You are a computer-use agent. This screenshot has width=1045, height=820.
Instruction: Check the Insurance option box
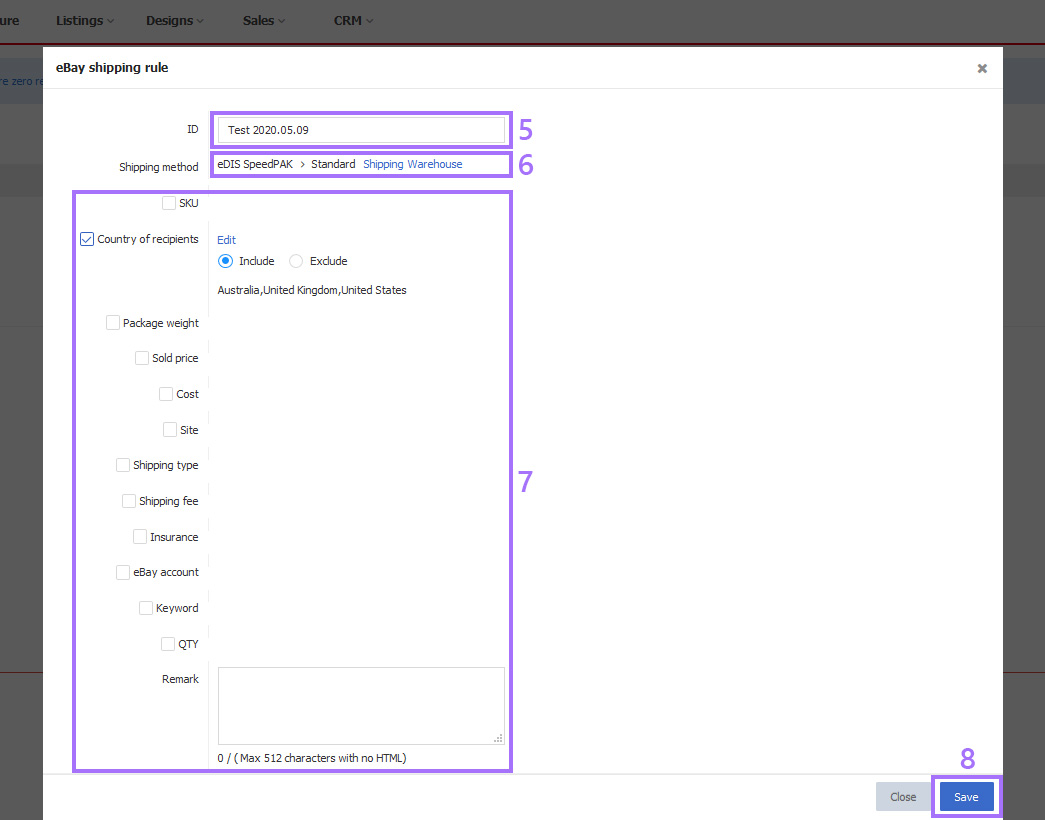tap(140, 537)
